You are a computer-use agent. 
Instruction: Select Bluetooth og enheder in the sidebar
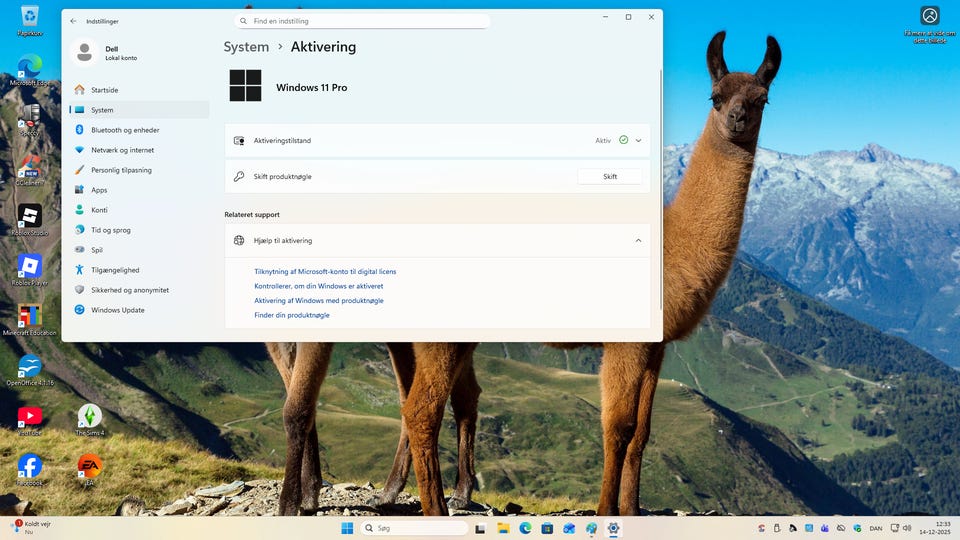click(x=125, y=130)
